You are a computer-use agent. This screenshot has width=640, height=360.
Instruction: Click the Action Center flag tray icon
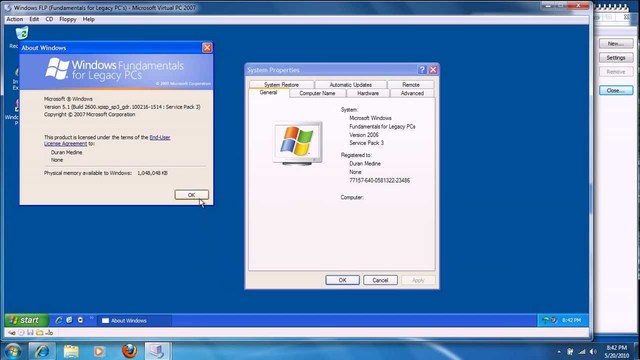click(x=570, y=351)
